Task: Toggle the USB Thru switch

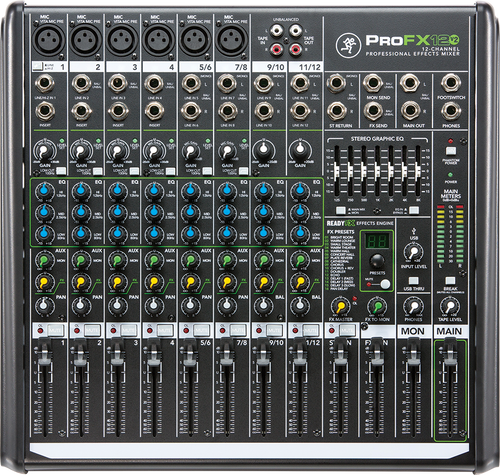Action: point(414,280)
